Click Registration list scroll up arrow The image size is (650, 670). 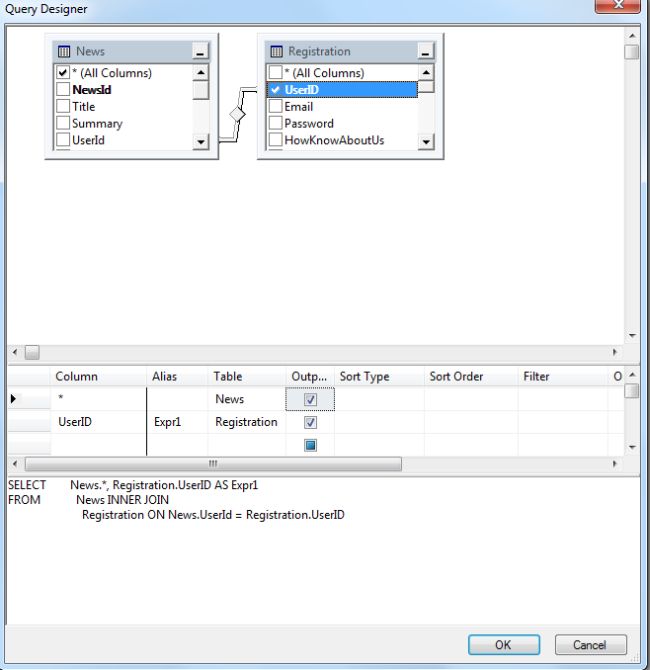[x=426, y=72]
